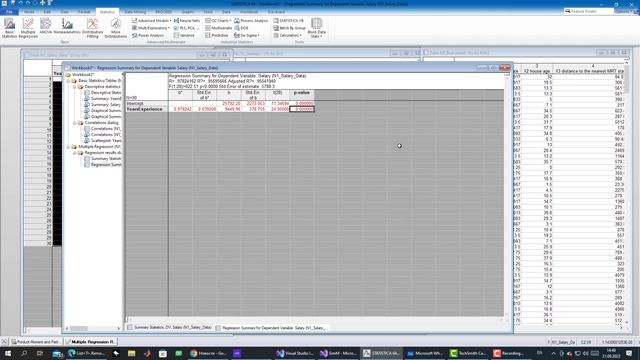Viewport: 640px width, 360px height.
Task: Open the ANOVA analysis icon
Action: 46,27
